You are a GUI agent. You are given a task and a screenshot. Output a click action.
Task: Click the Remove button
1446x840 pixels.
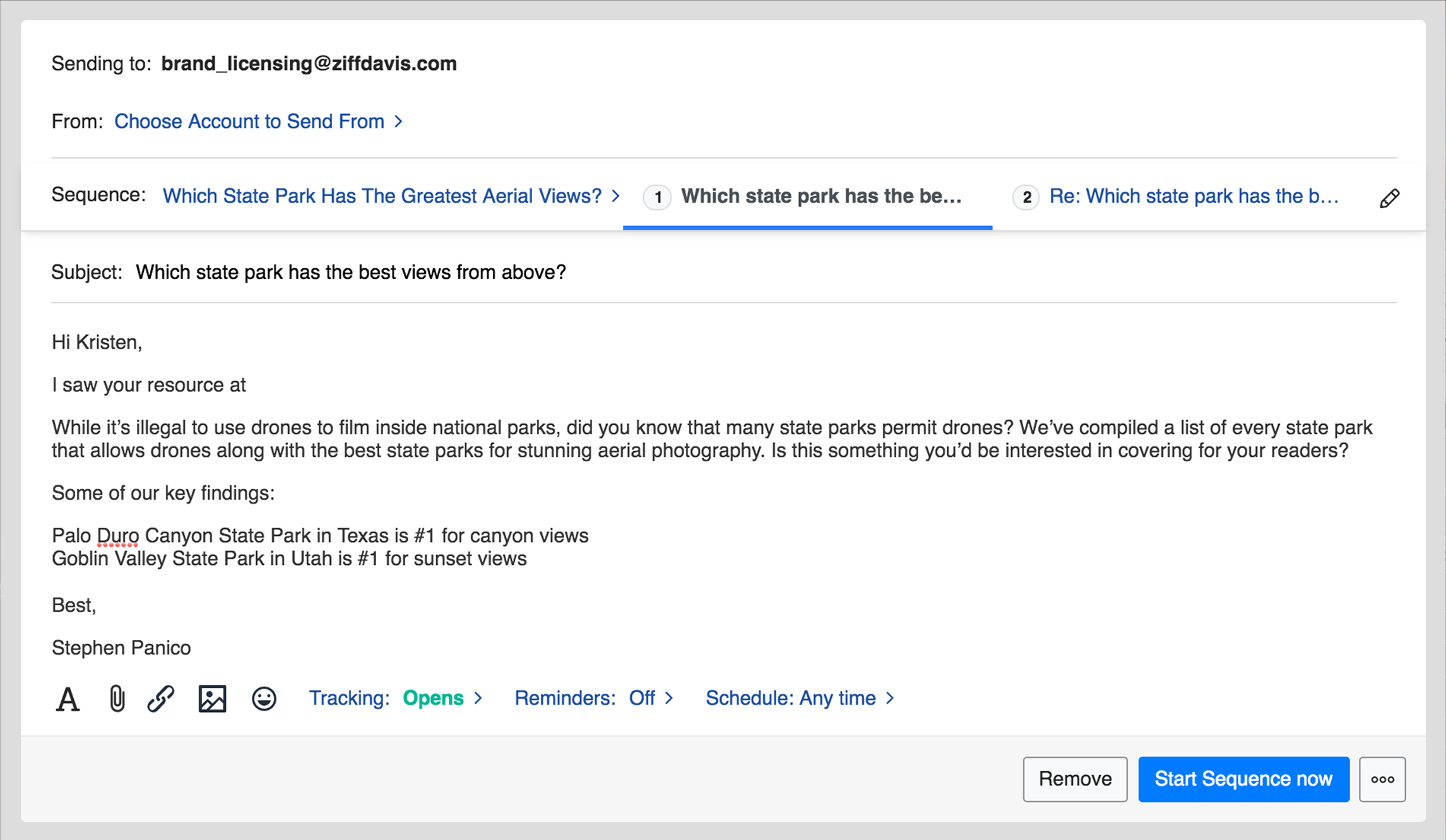click(1075, 779)
